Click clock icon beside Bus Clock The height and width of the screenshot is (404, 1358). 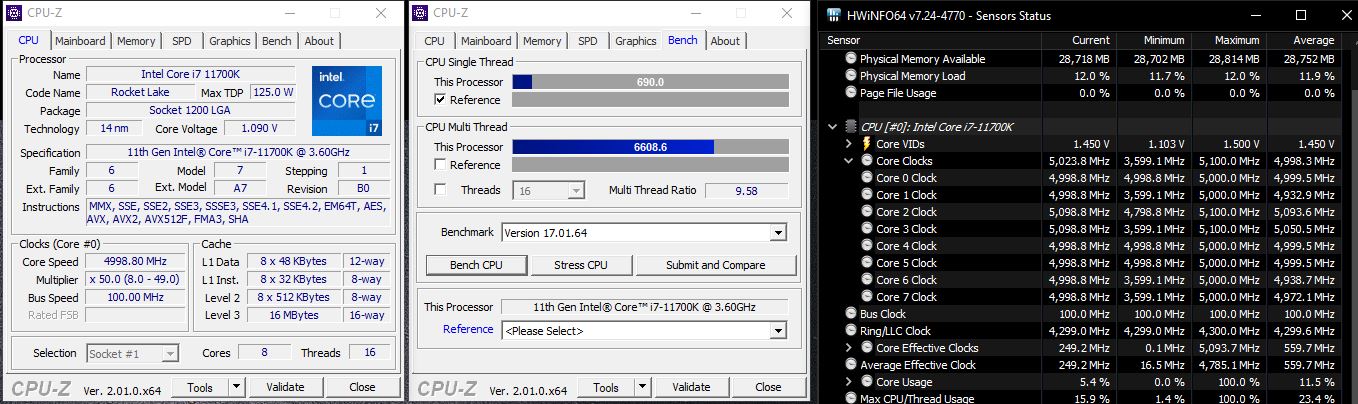point(851,314)
